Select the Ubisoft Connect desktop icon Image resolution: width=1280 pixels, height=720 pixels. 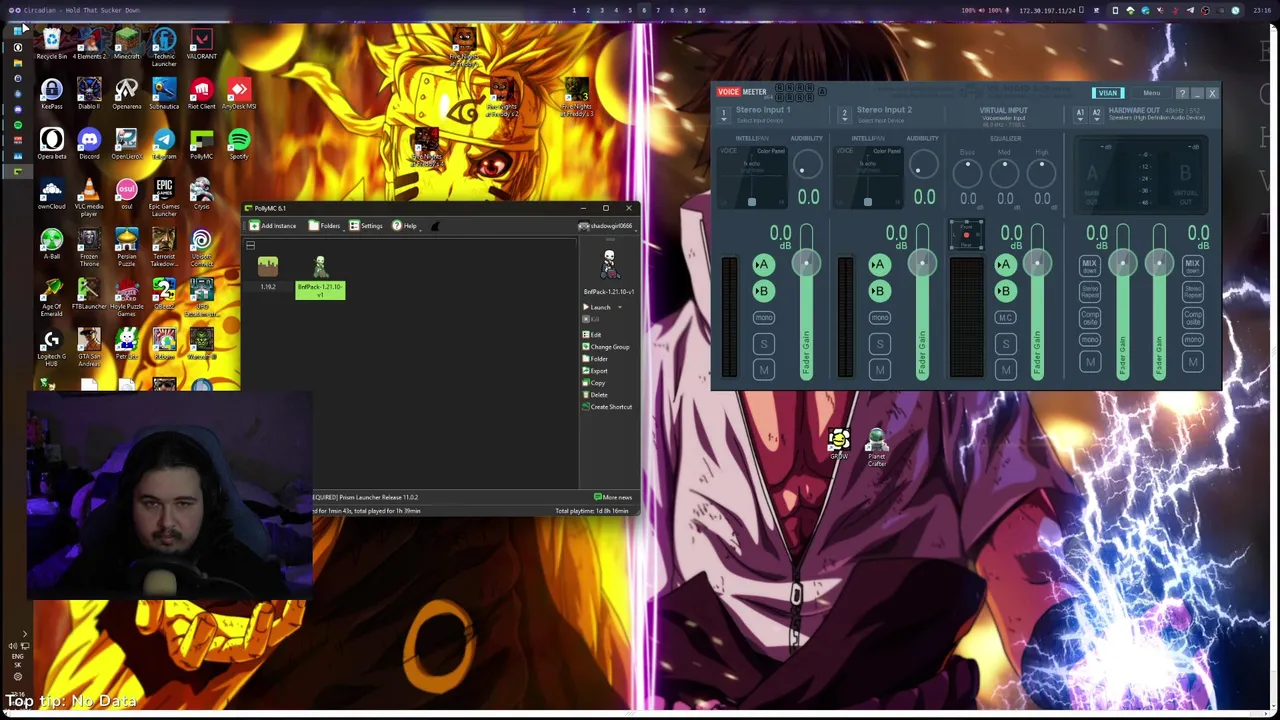click(x=202, y=247)
